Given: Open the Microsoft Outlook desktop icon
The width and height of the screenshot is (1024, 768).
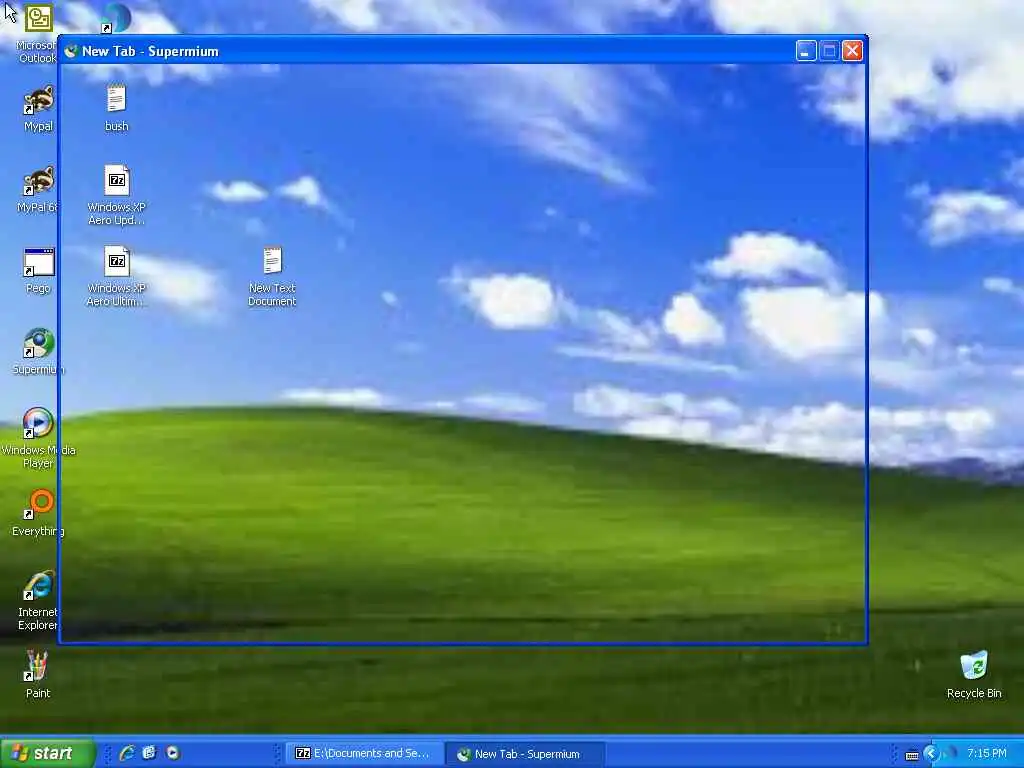Looking at the screenshot, I should [38, 20].
